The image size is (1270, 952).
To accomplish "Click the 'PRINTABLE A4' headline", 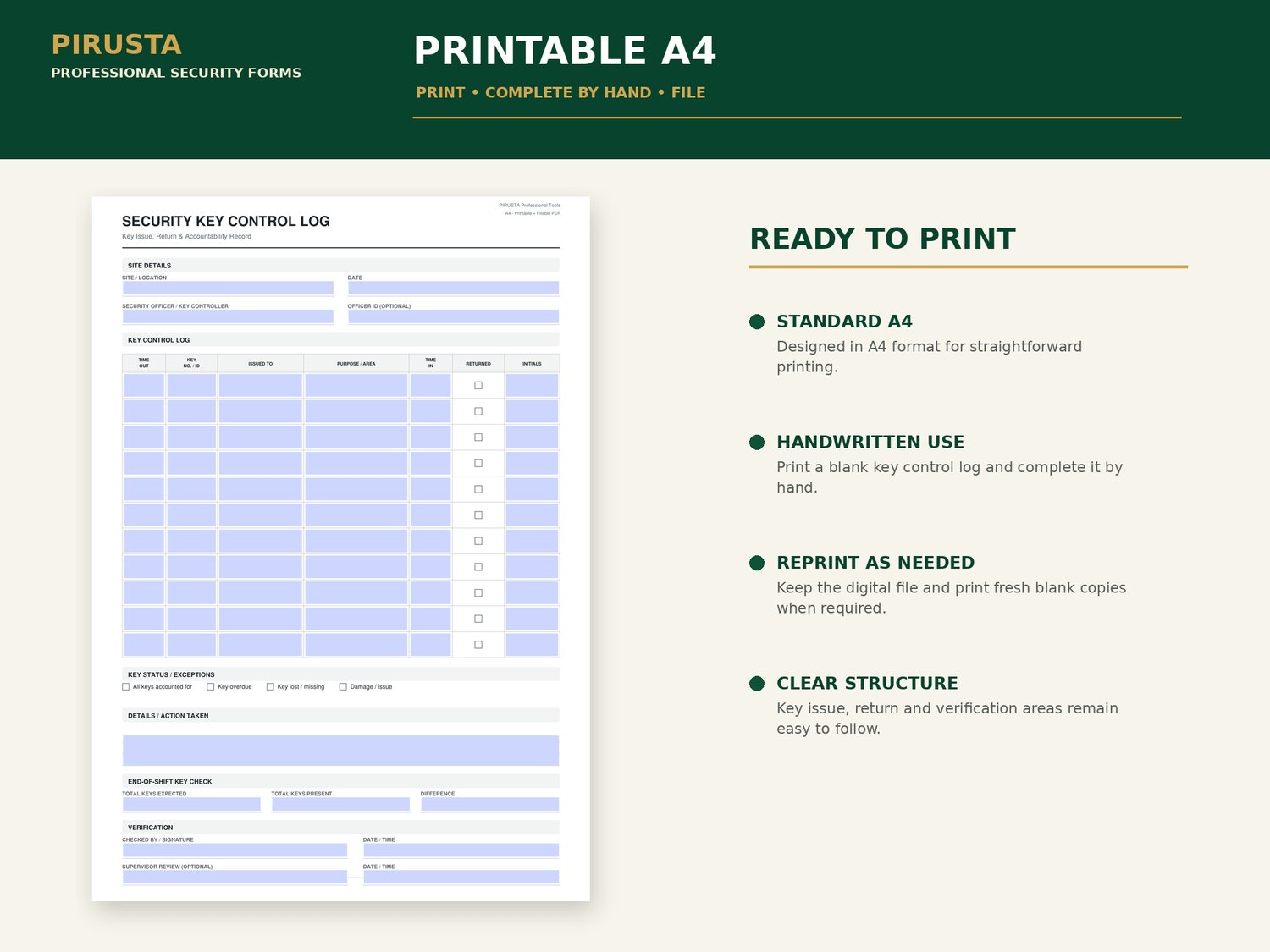I will (565, 51).
